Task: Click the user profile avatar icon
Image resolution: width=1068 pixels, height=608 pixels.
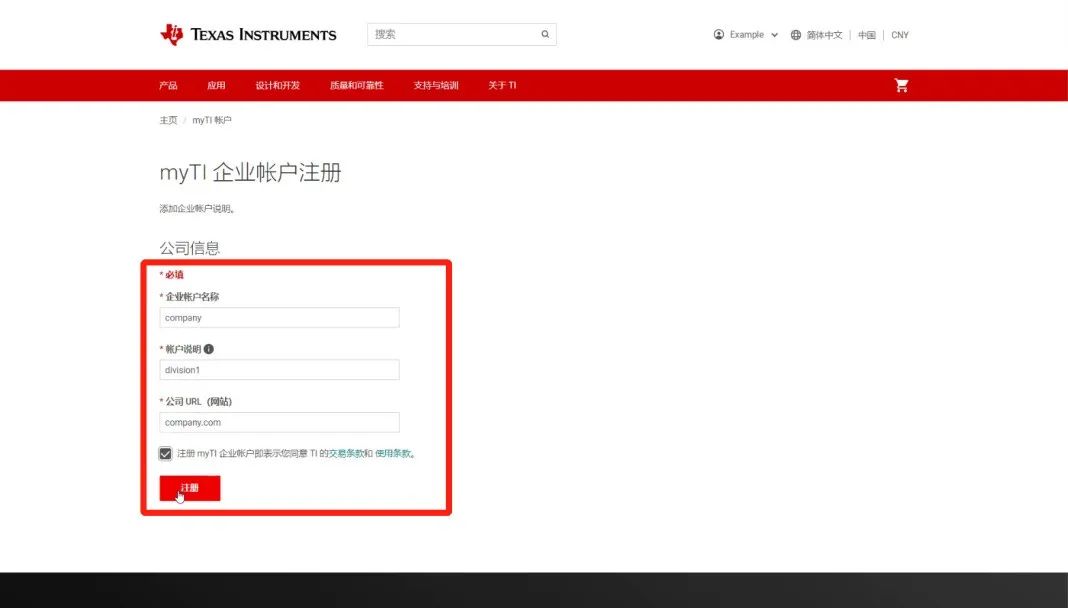Action: tap(719, 35)
